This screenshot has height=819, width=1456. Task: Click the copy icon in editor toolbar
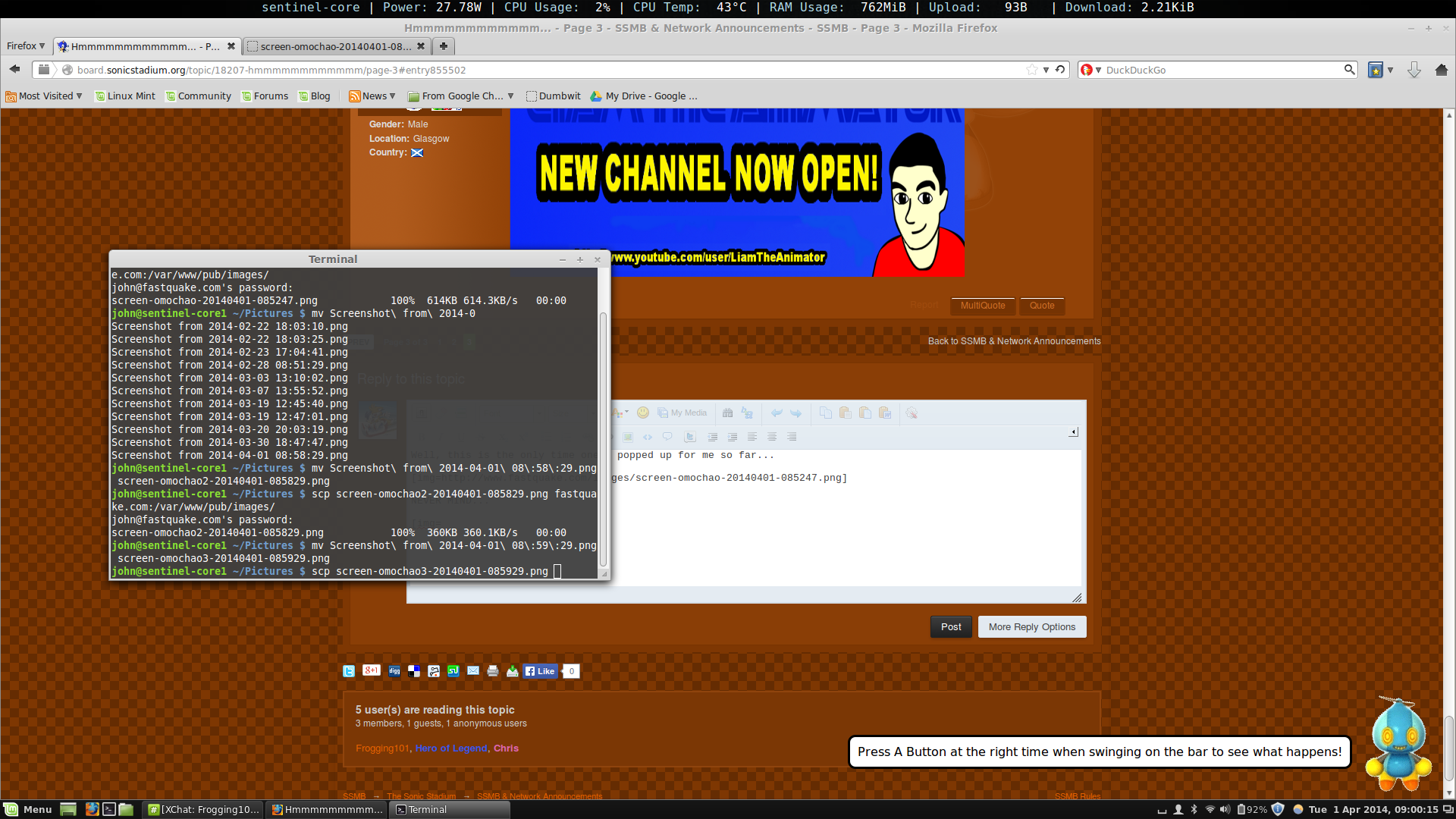(x=826, y=413)
